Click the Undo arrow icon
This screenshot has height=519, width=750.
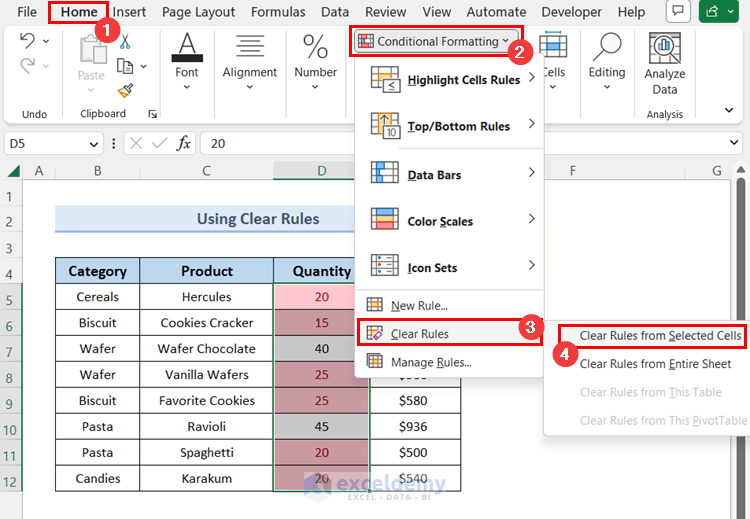[x=27, y=41]
